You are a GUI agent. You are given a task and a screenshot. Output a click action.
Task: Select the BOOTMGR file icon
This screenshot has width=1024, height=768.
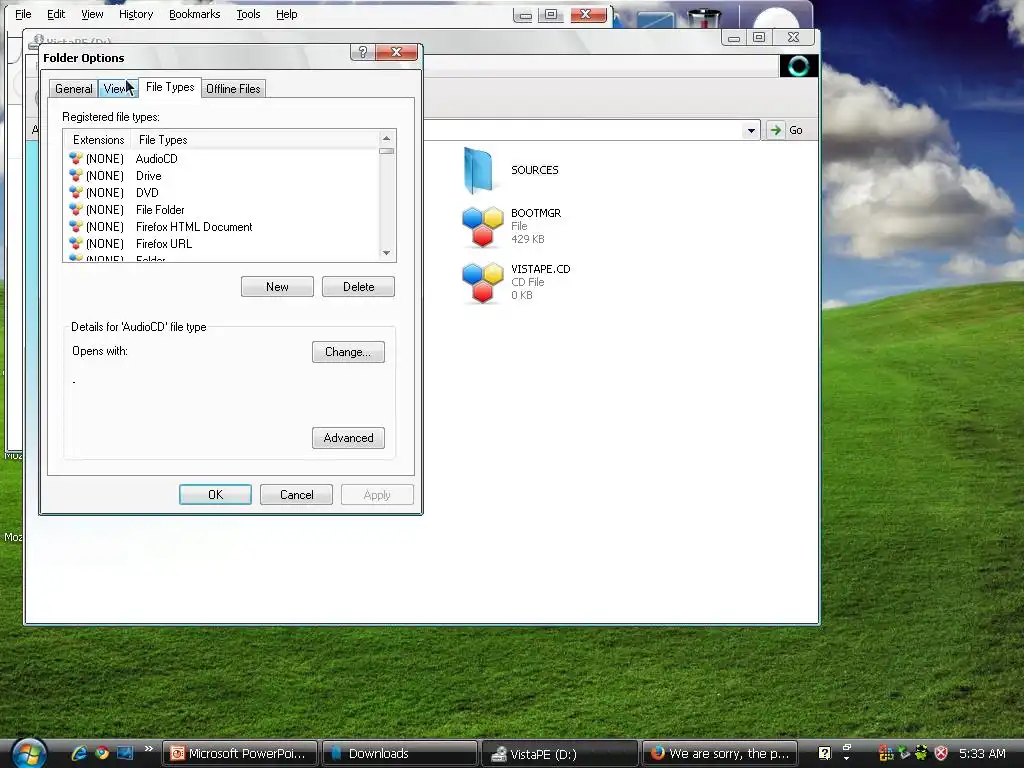pyautogui.click(x=483, y=226)
